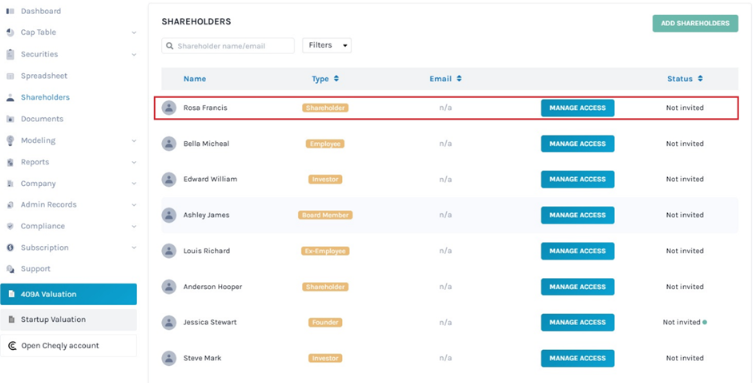The image size is (754, 383).
Task: Click Edward William avatar icon
Action: click(169, 179)
